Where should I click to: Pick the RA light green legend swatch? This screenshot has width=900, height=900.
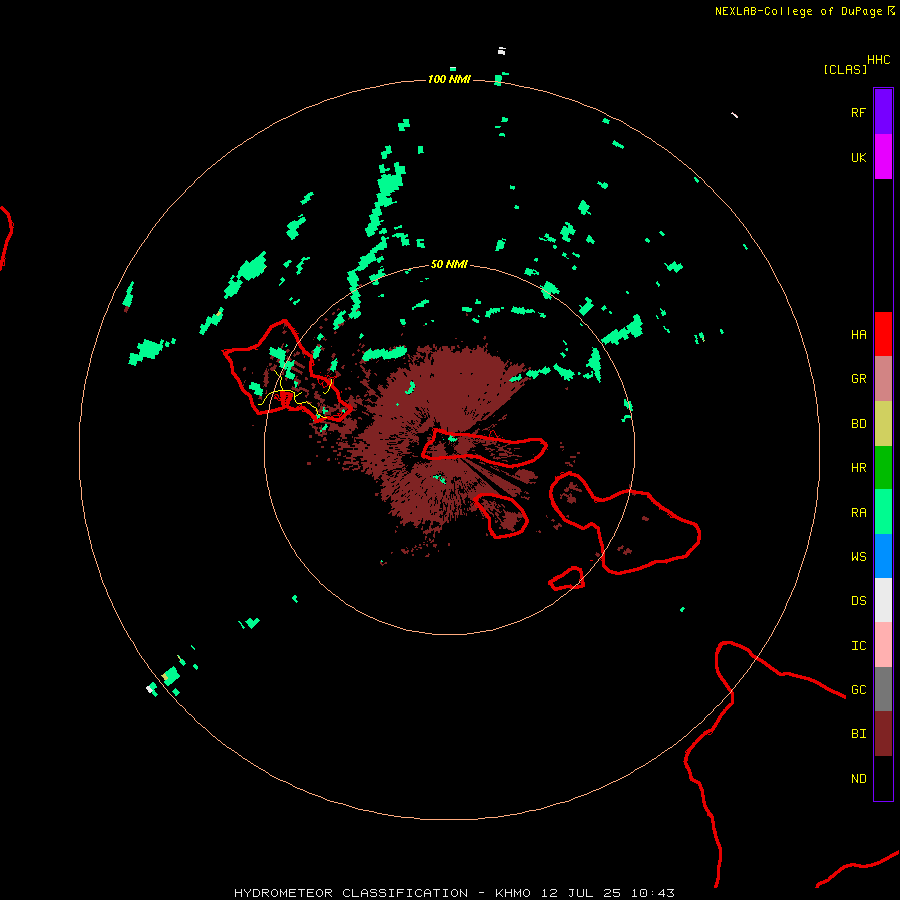(x=883, y=512)
